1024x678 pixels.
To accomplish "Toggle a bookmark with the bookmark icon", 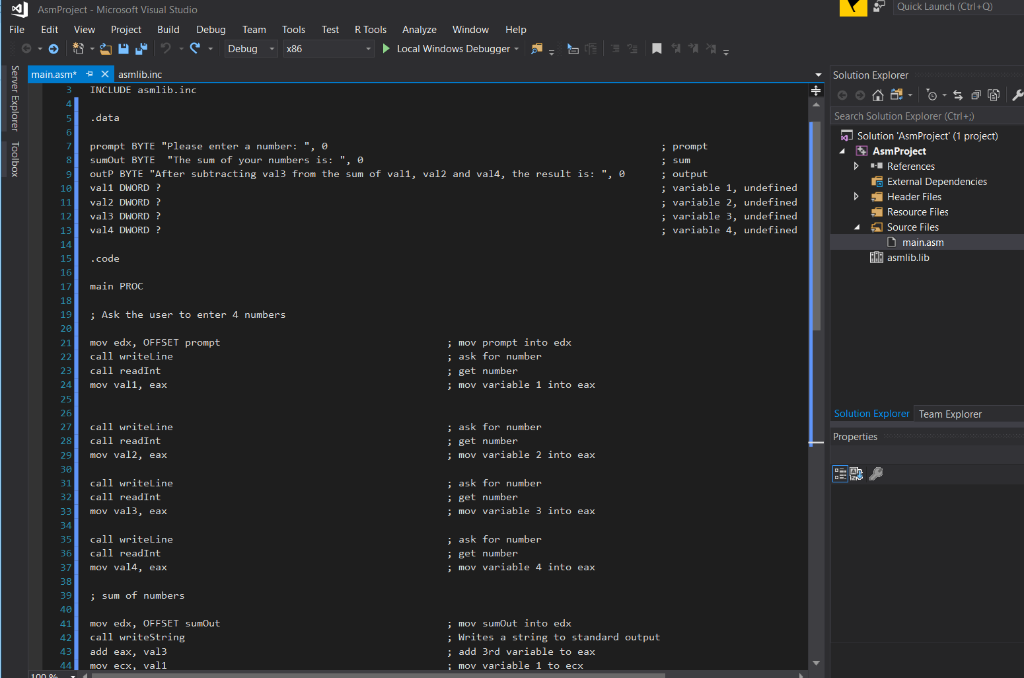I will [657, 49].
